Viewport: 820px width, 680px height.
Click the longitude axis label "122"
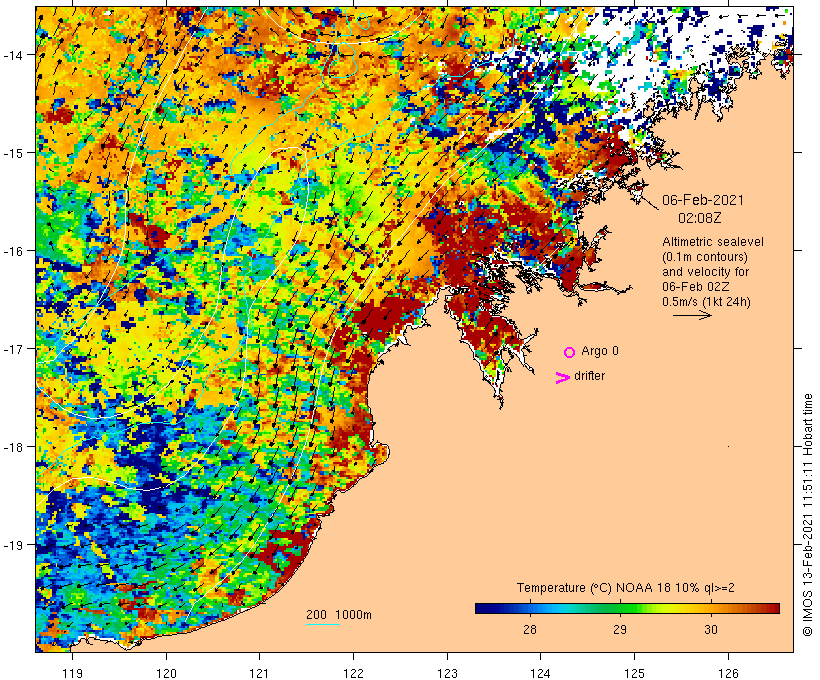[x=353, y=673]
